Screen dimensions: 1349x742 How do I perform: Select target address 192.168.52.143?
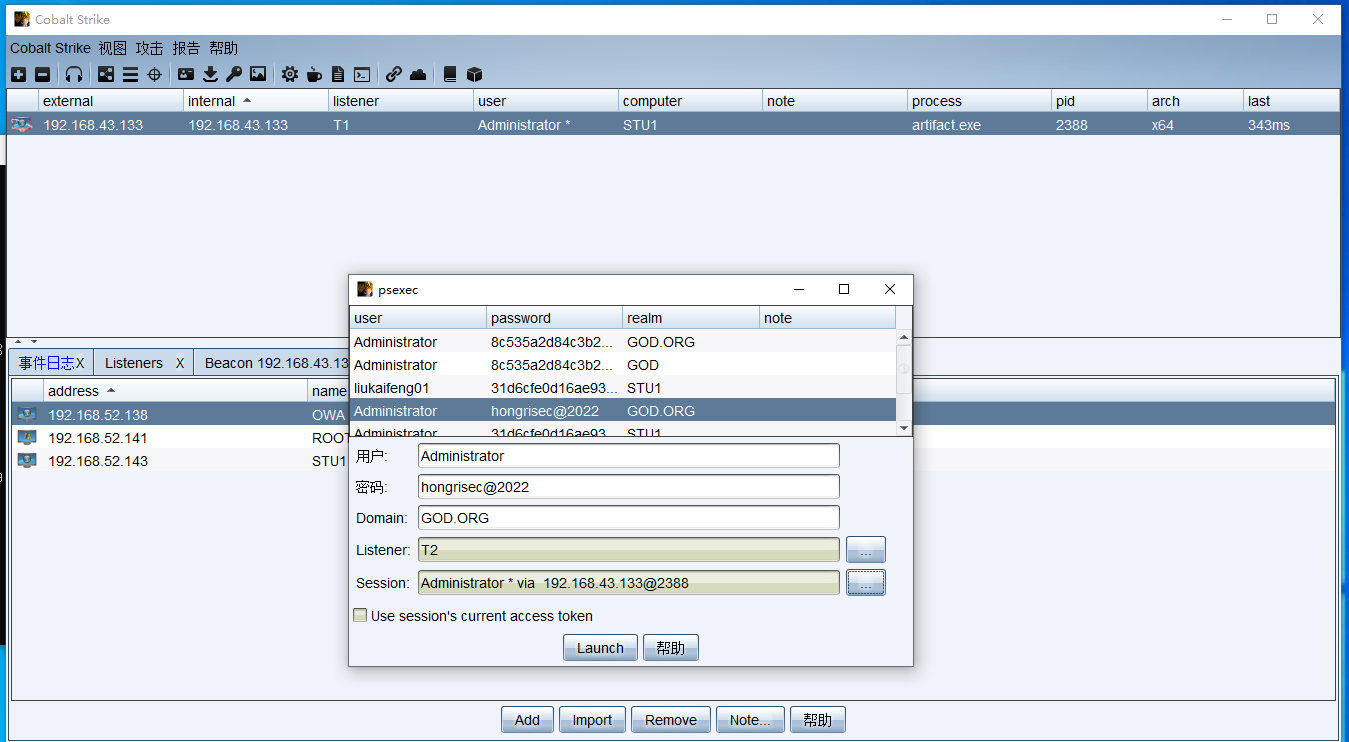click(x=98, y=461)
